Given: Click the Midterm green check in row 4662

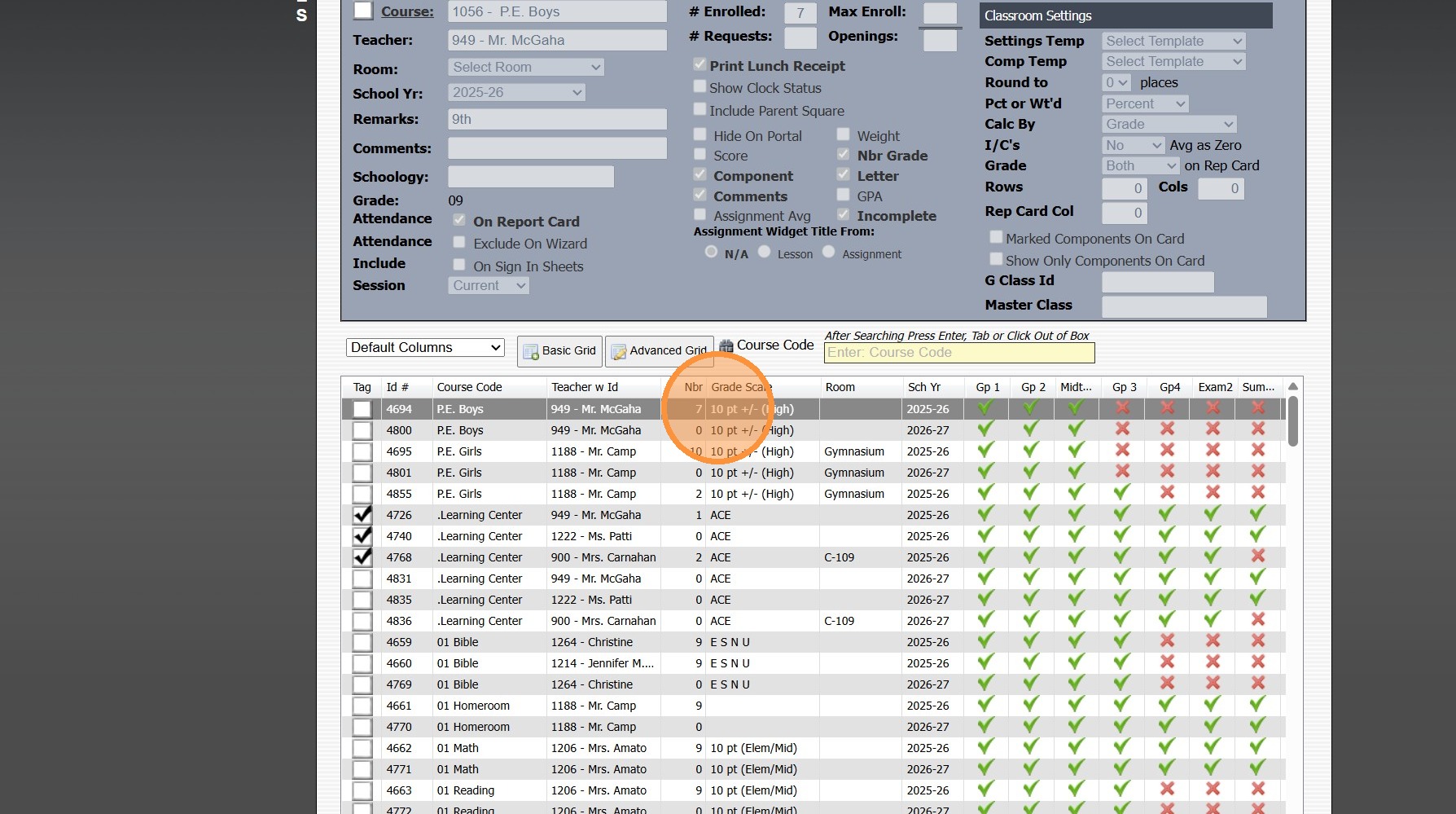Looking at the screenshot, I should (1076, 746).
